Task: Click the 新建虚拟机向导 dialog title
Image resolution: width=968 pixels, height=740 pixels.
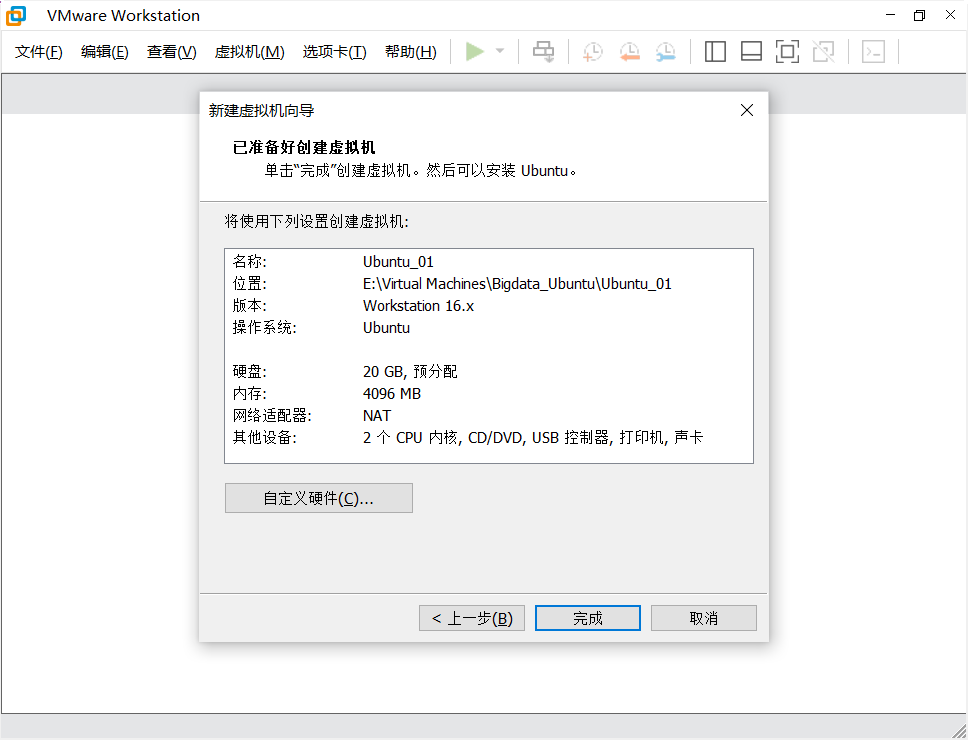Action: [x=261, y=110]
